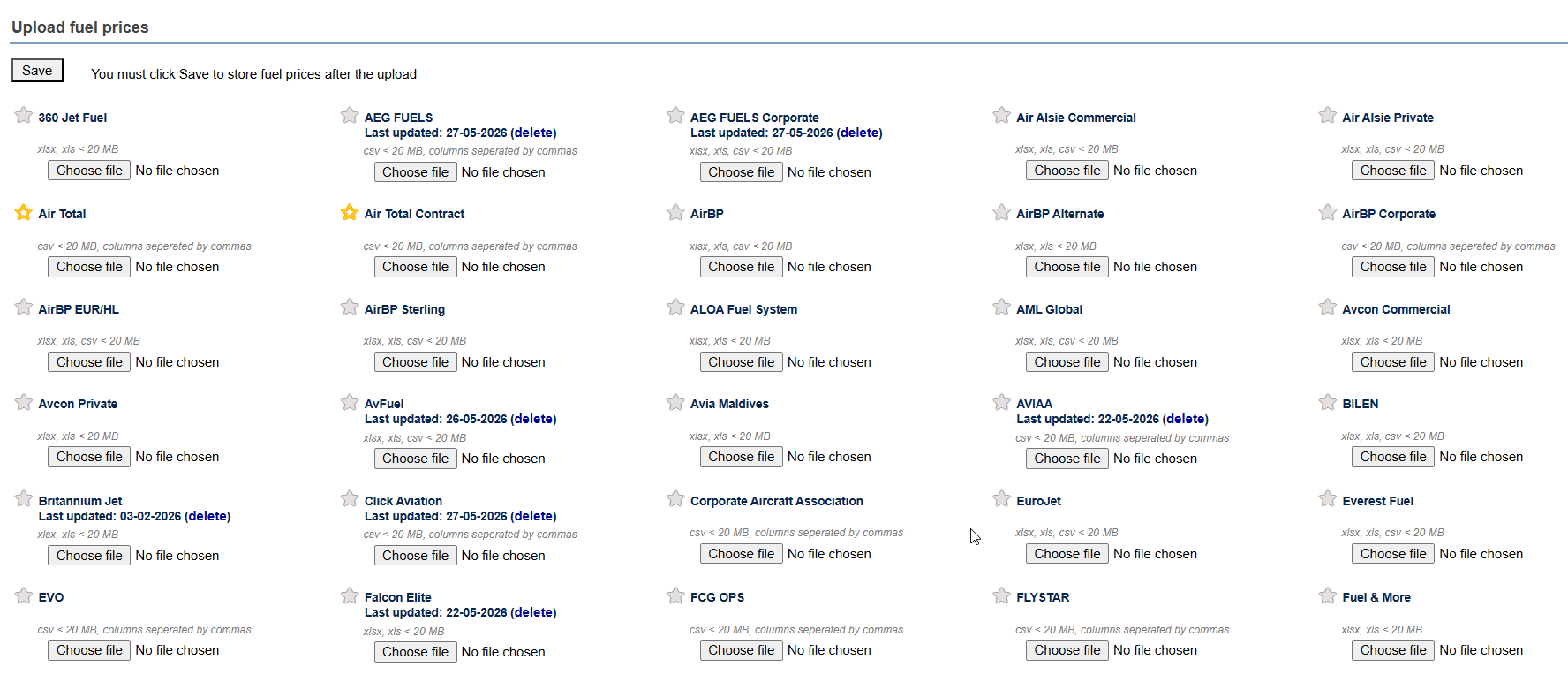The width and height of the screenshot is (1568, 675).
Task: Star the EuroJet supplier
Action: point(1001,499)
